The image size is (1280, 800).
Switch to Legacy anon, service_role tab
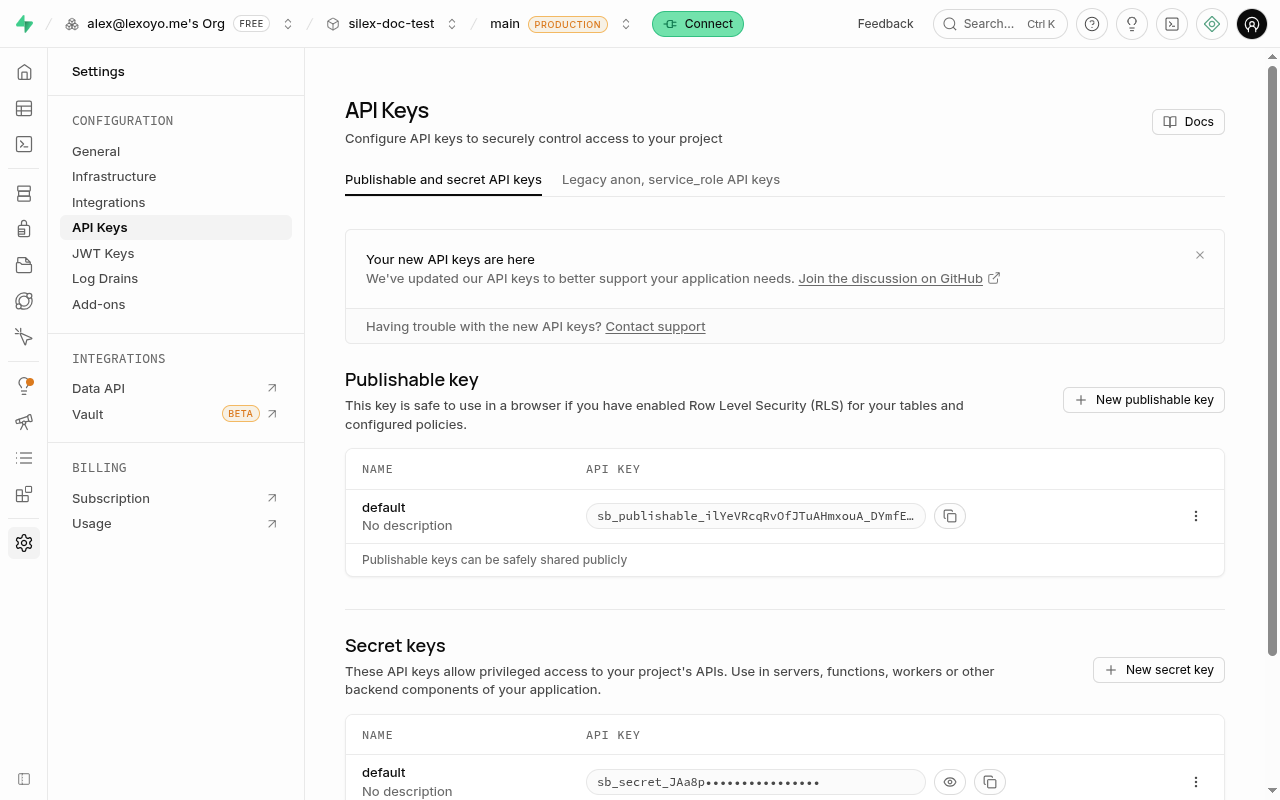point(671,180)
